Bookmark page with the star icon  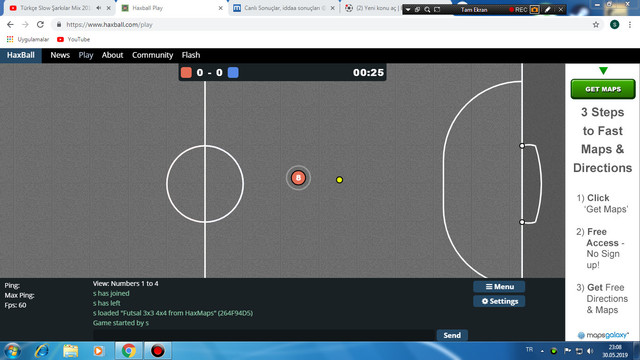[596, 24]
